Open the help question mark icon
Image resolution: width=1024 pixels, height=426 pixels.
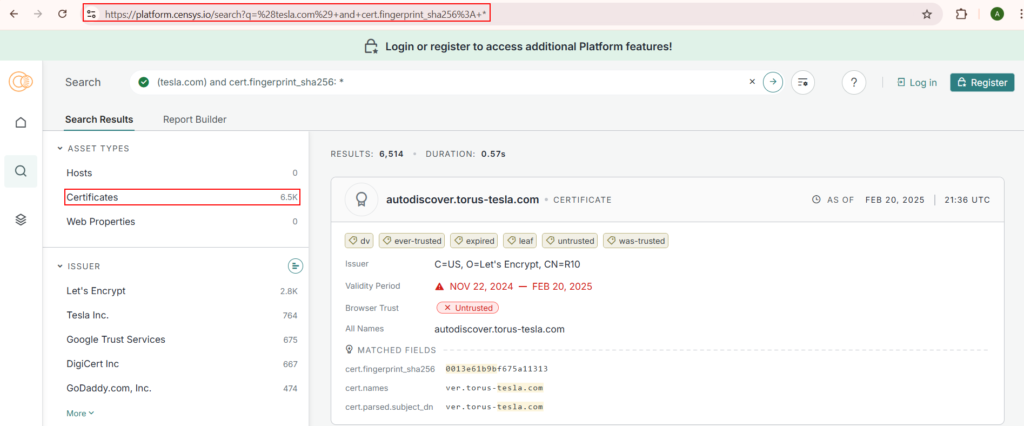tap(853, 82)
